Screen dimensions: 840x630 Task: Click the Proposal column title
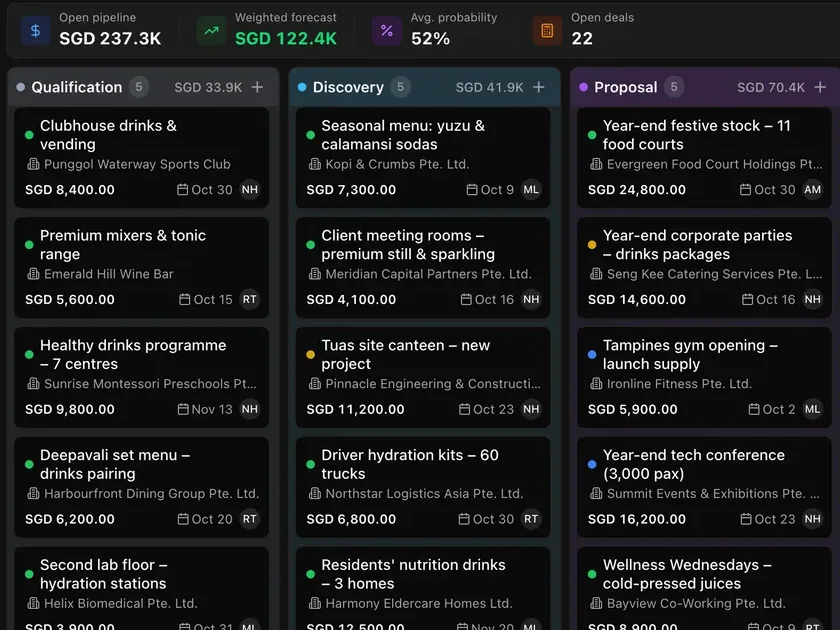[x=626, y=87]
